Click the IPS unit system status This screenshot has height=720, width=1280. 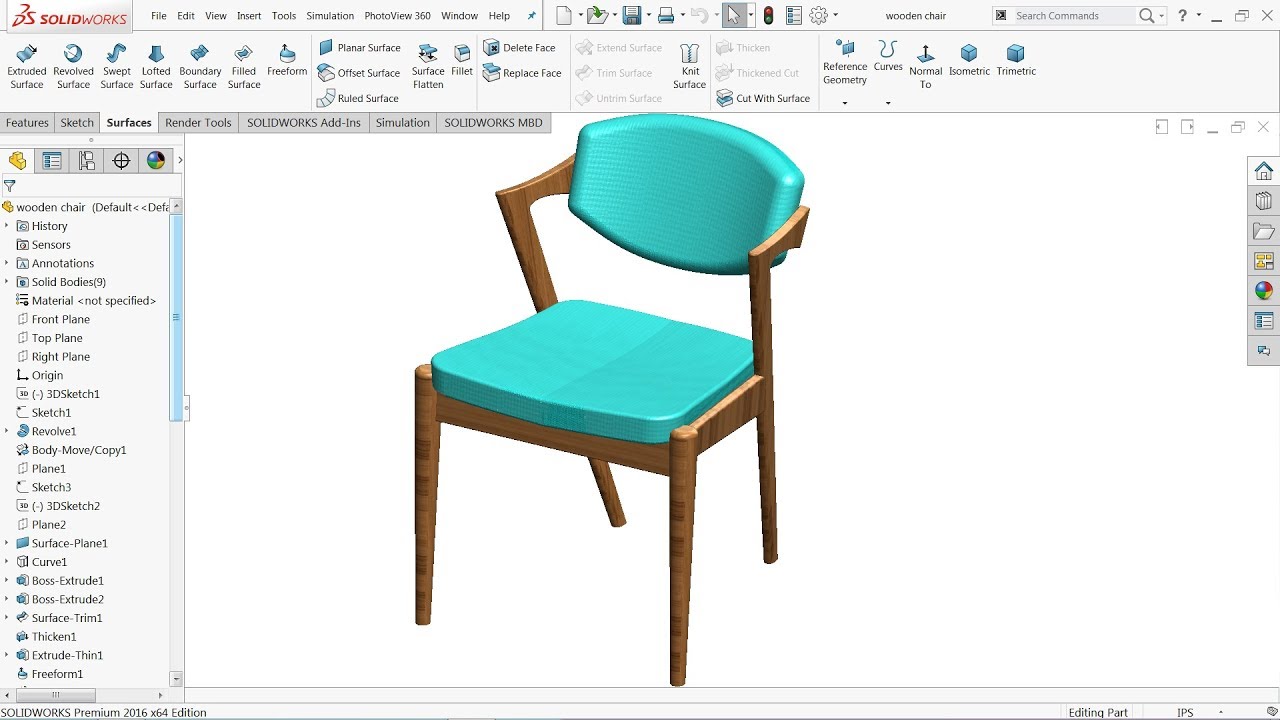coord(1185,712)
